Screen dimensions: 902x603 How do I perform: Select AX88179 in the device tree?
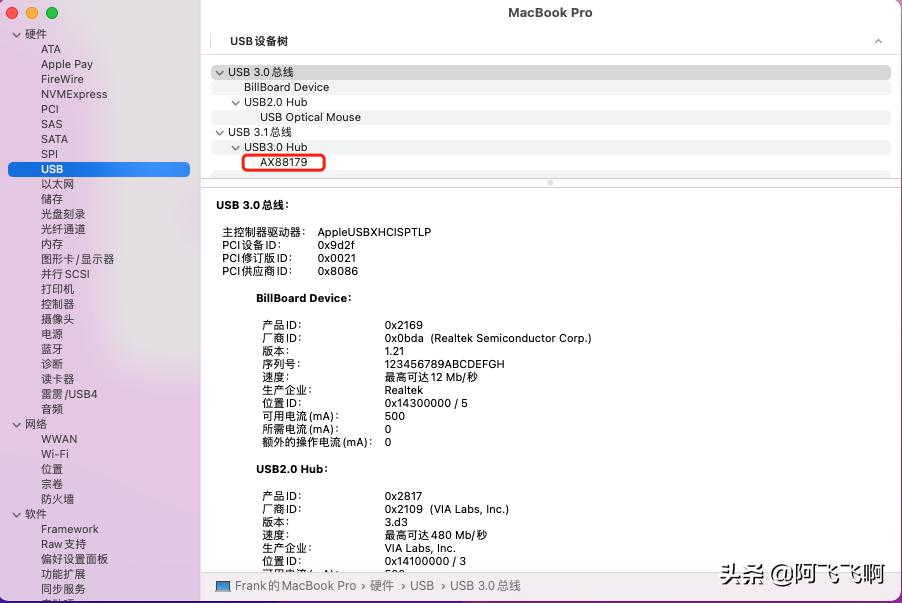pyautogui.click(x=283, y=162)
